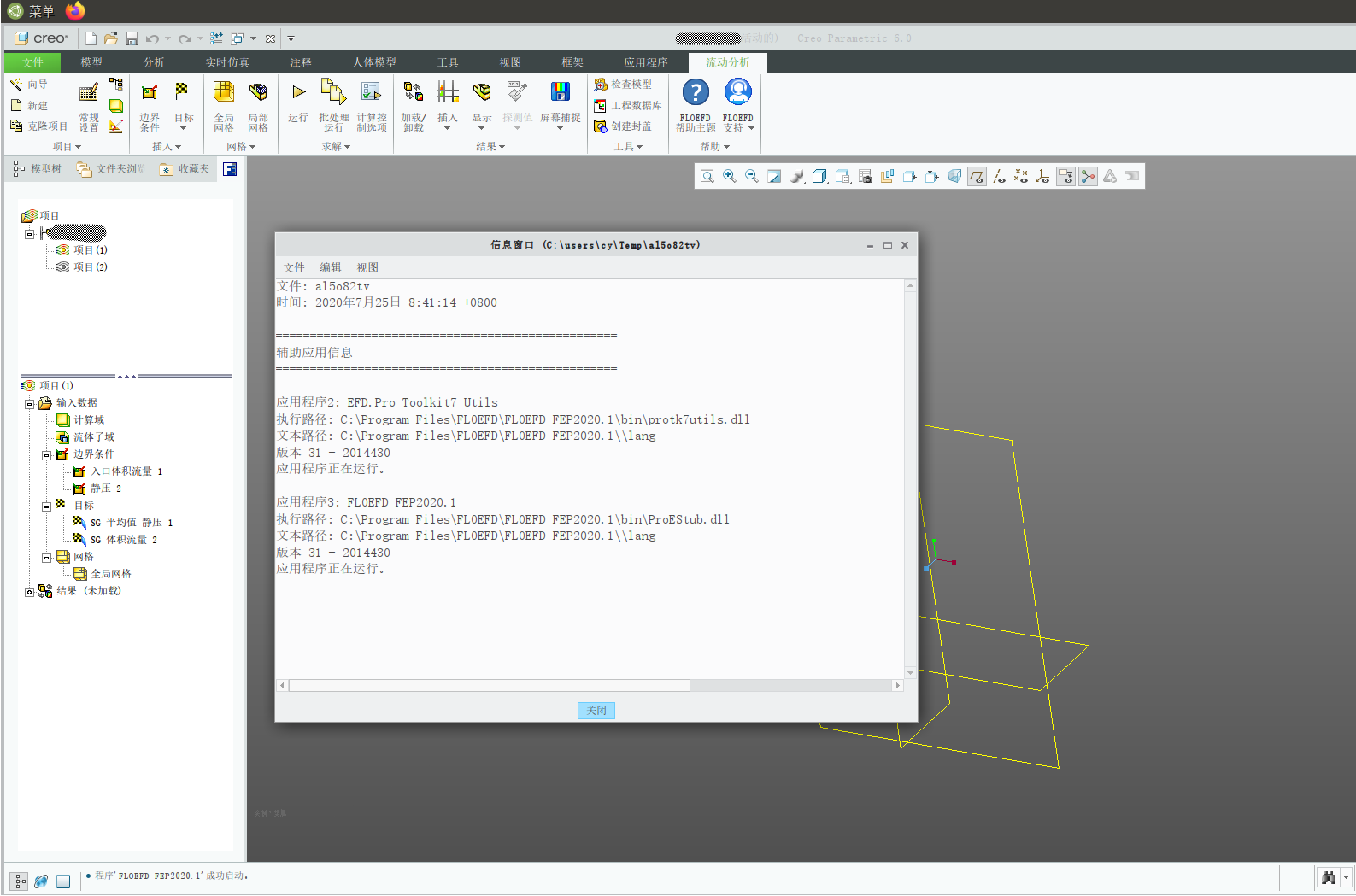1356x896 pixels.
Task: Open 常规设置 (General settings)
Action: point(89,107)
